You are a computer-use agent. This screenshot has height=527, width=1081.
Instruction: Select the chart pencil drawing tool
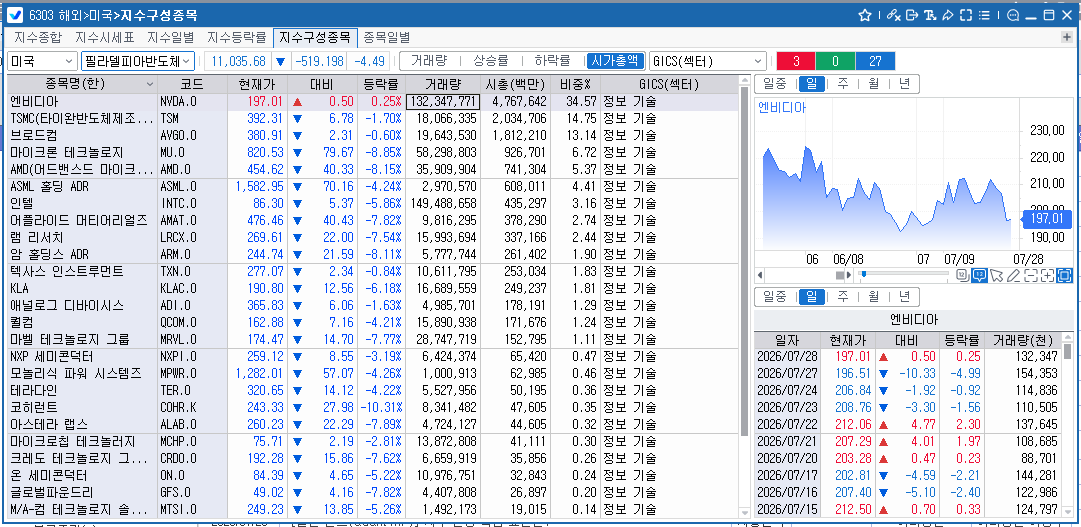click(1013, 275)
